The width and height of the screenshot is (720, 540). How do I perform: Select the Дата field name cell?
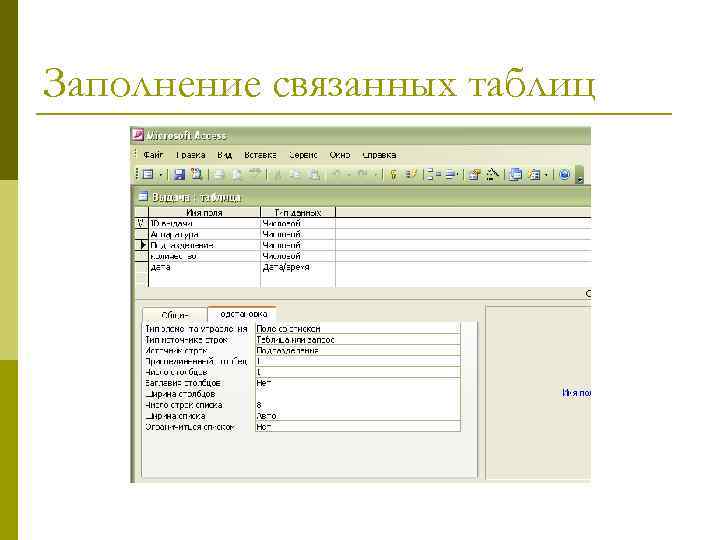point(204,267)
